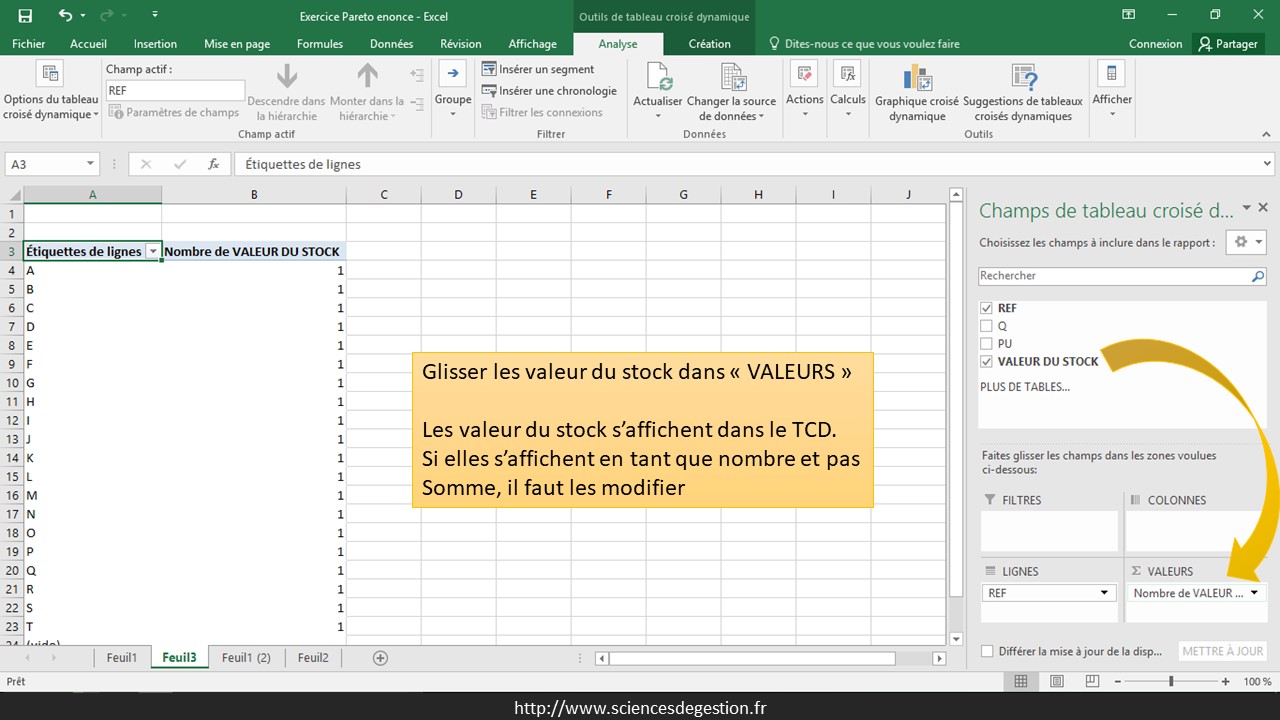This screenshot has height=720, width=1280.
Task: Click the Partager button
Action: tap(1228, 44)
